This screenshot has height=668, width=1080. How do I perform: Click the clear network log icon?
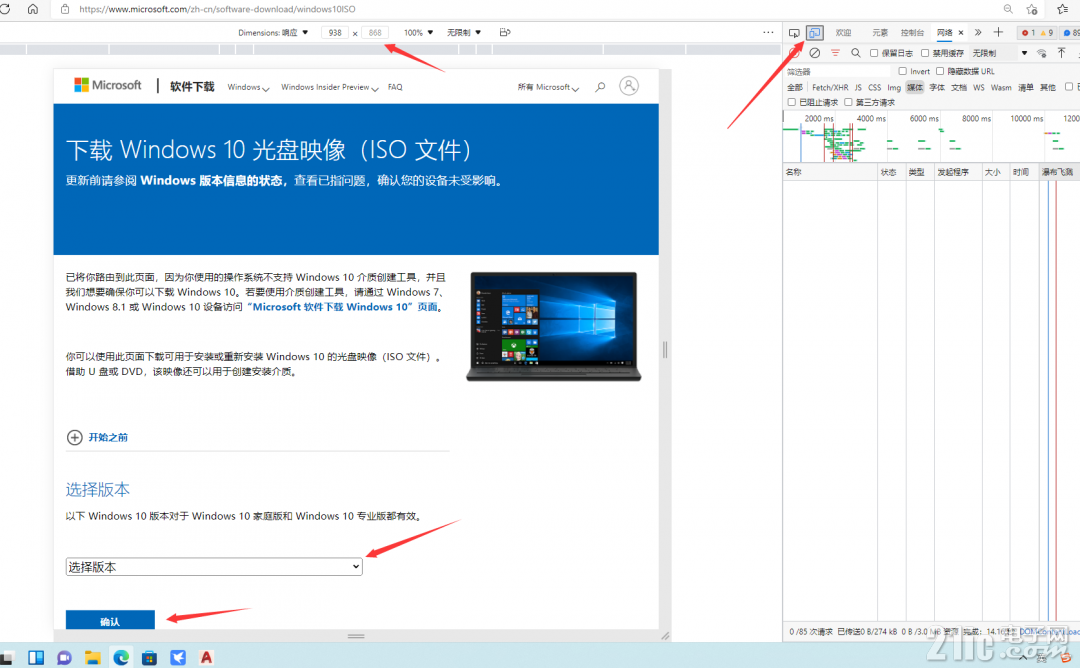(815, 53)
